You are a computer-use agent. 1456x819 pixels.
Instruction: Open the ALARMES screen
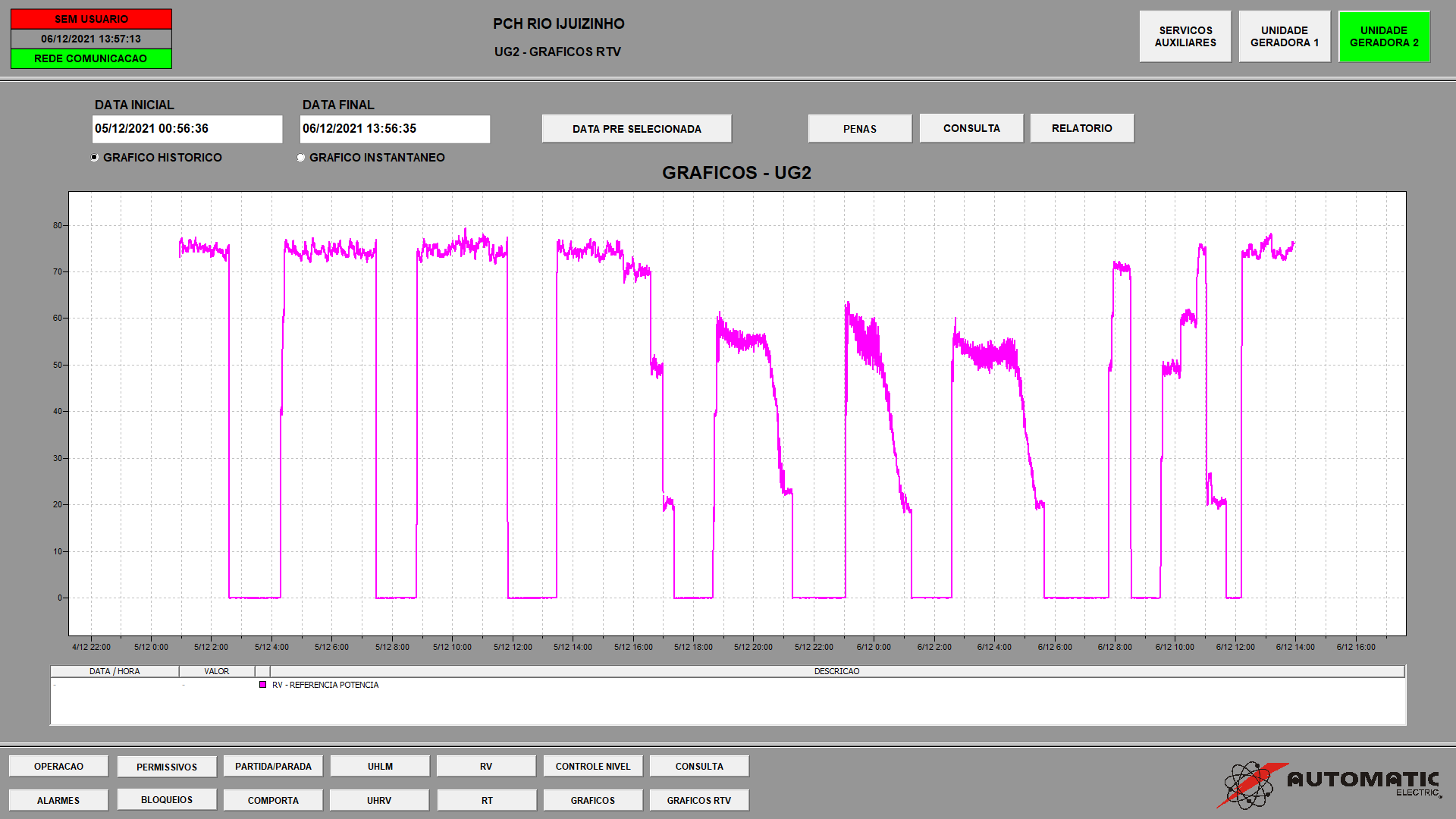[x=58, y=800]
